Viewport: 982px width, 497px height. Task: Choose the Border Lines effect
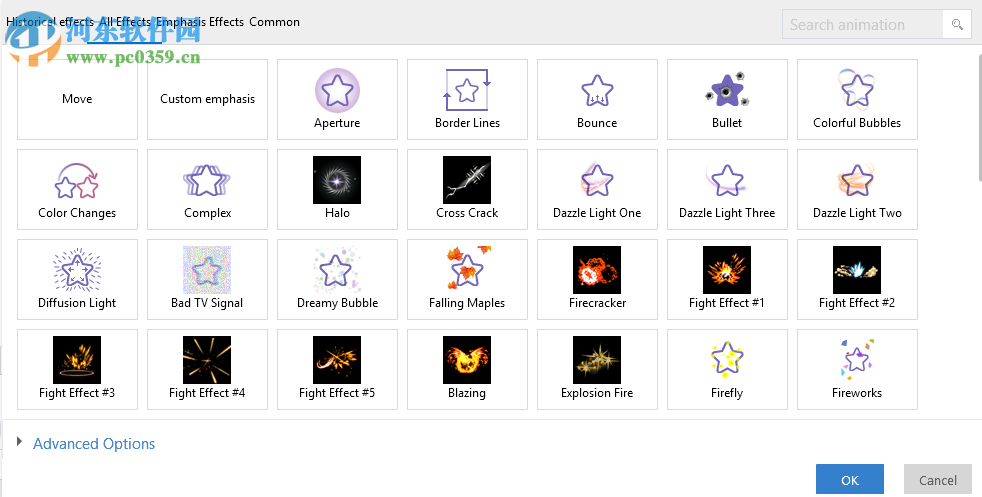(x=467, y=100)
